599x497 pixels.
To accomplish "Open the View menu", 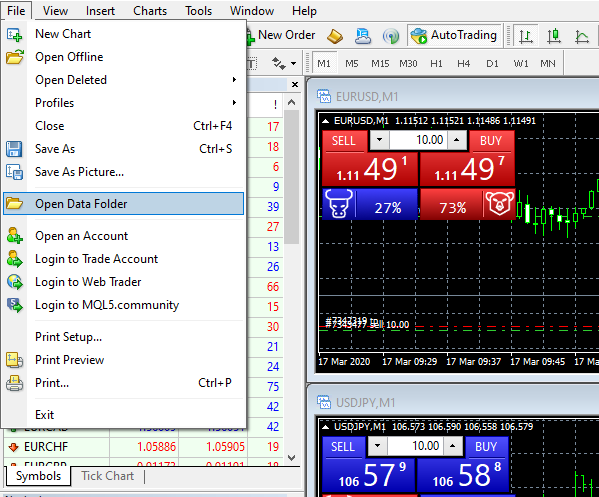I will click(x=55, y=11).
